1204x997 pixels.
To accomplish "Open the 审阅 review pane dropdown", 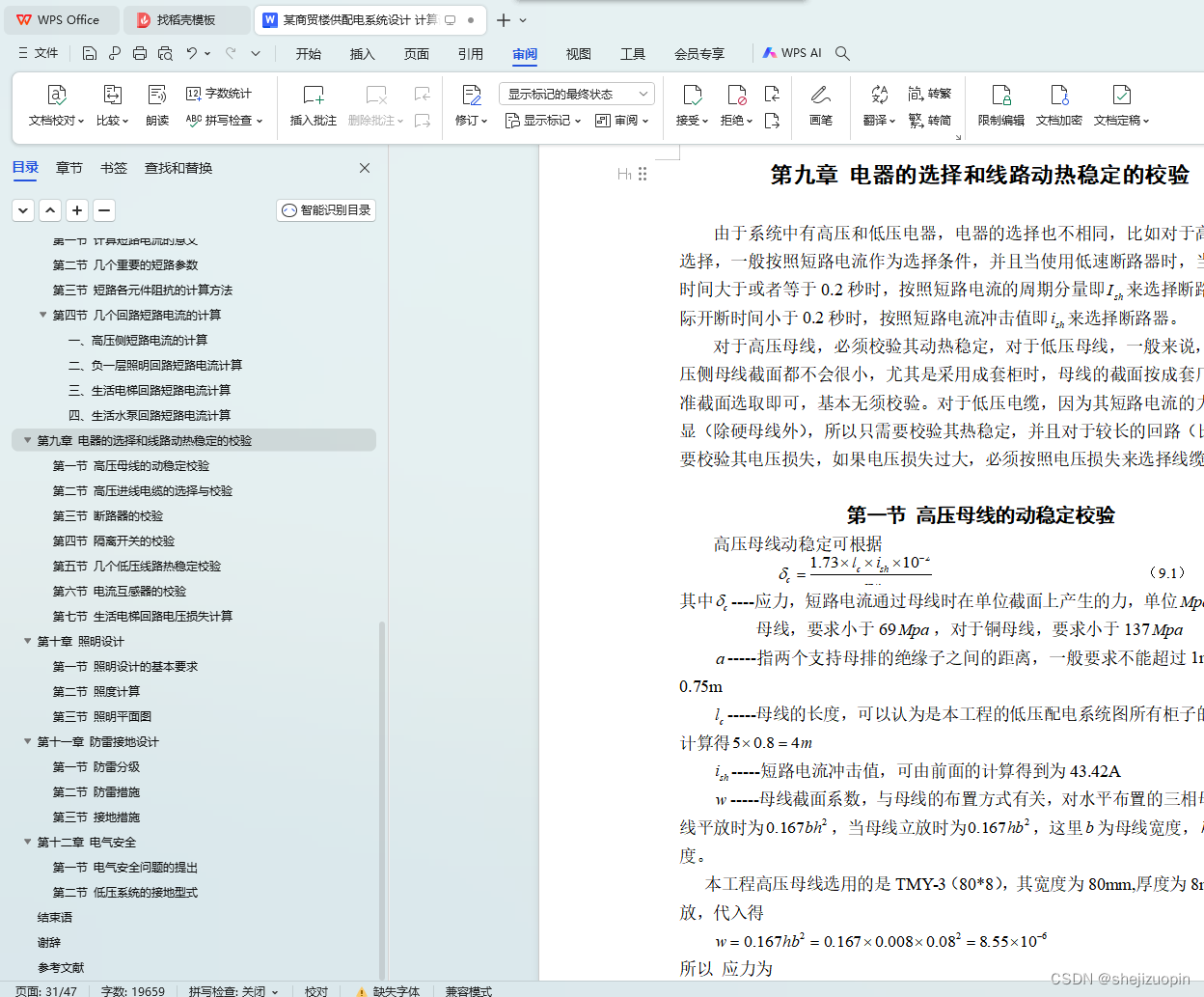I will tap(622, 121).
